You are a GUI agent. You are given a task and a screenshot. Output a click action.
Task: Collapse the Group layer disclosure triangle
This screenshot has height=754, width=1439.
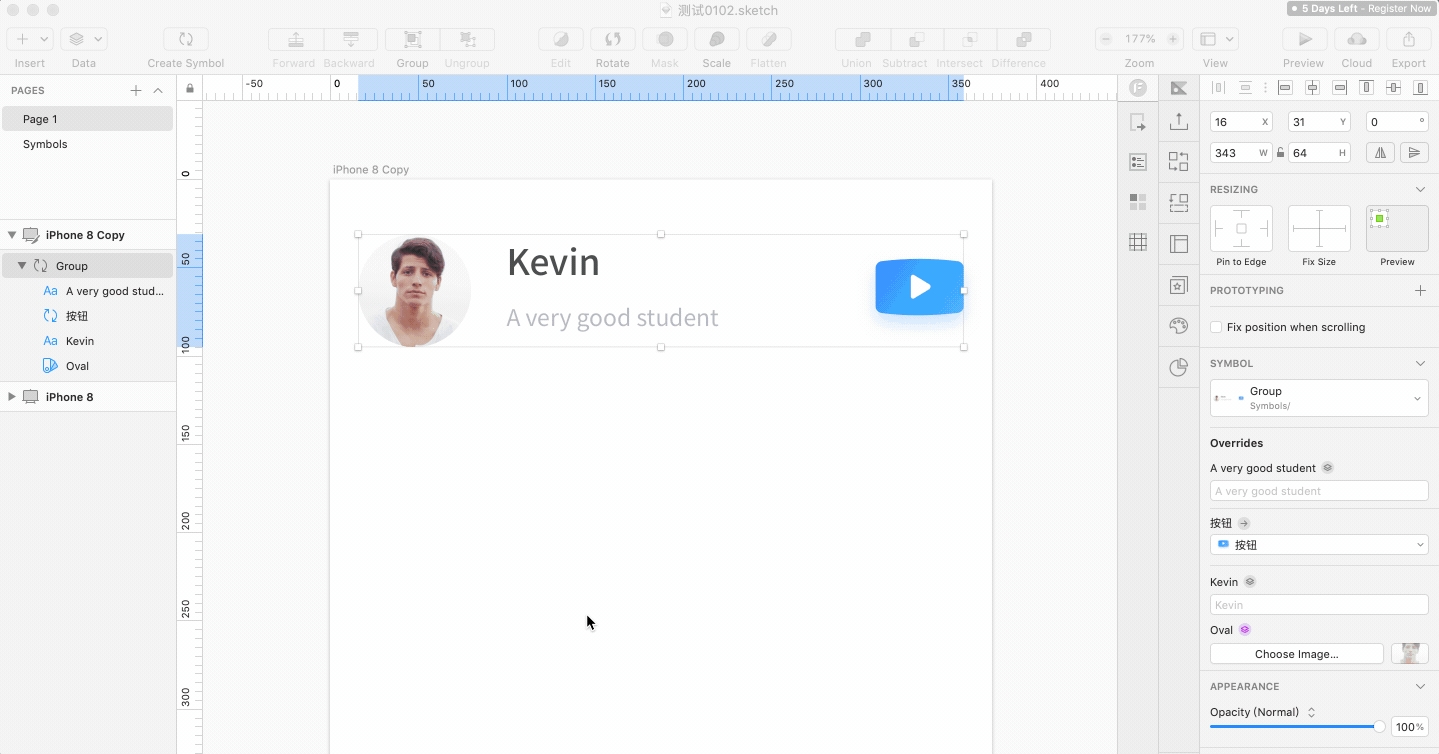[22, 266]
